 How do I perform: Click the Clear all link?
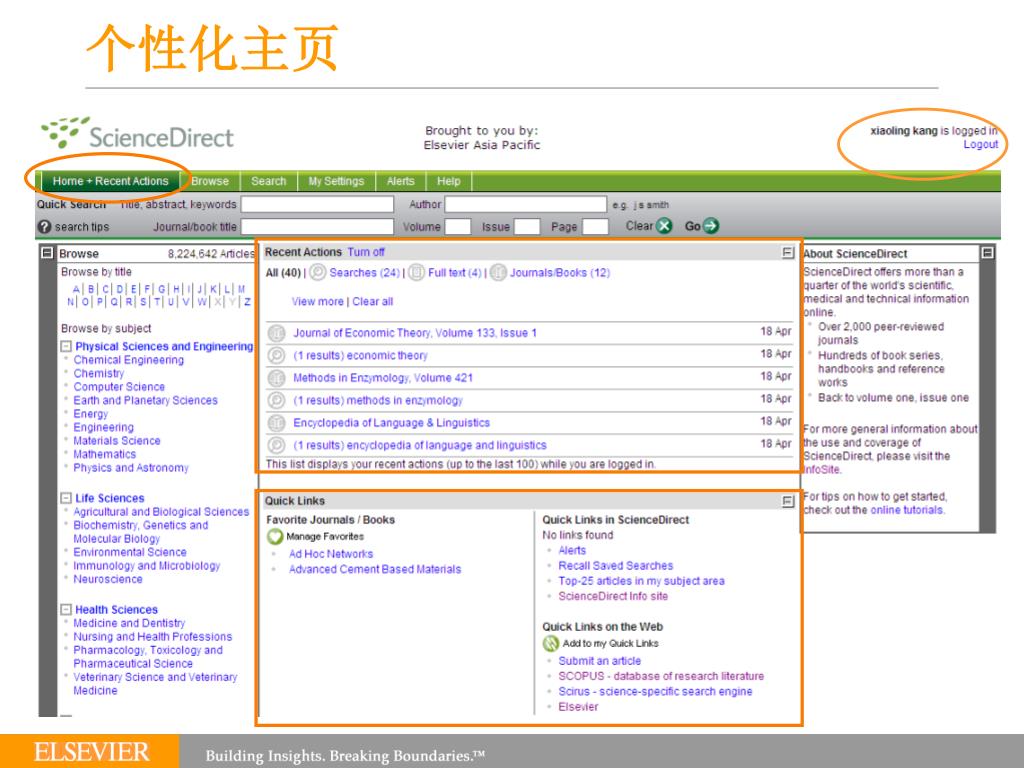pos(373,302)
